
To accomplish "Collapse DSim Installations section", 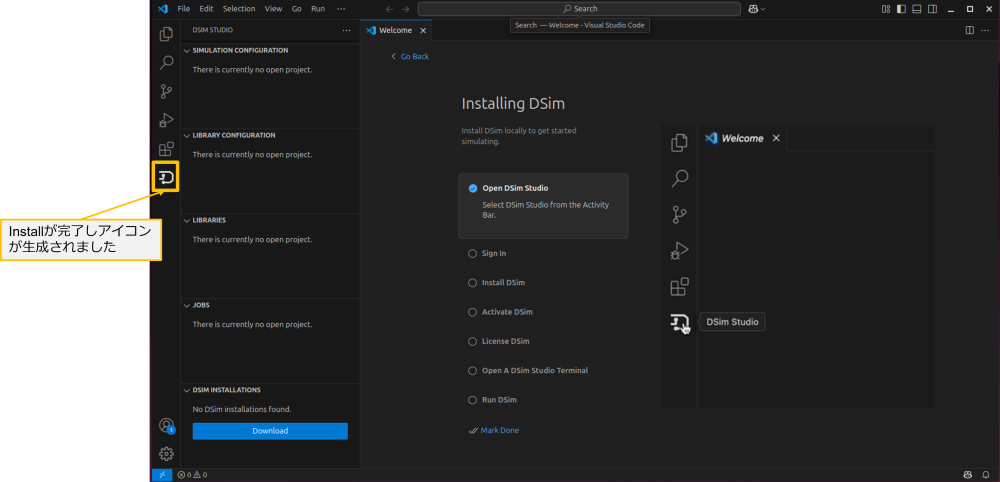I will pos(270,390).
